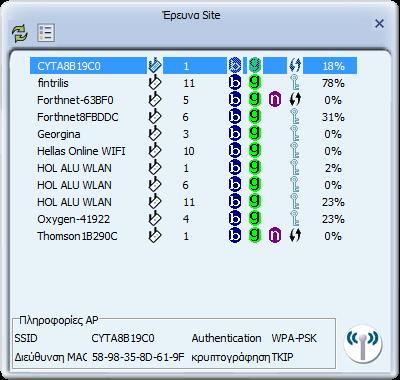Click the 18% signal value for CYTA8B19C0

pyautogui.click(x=333, y=66)
